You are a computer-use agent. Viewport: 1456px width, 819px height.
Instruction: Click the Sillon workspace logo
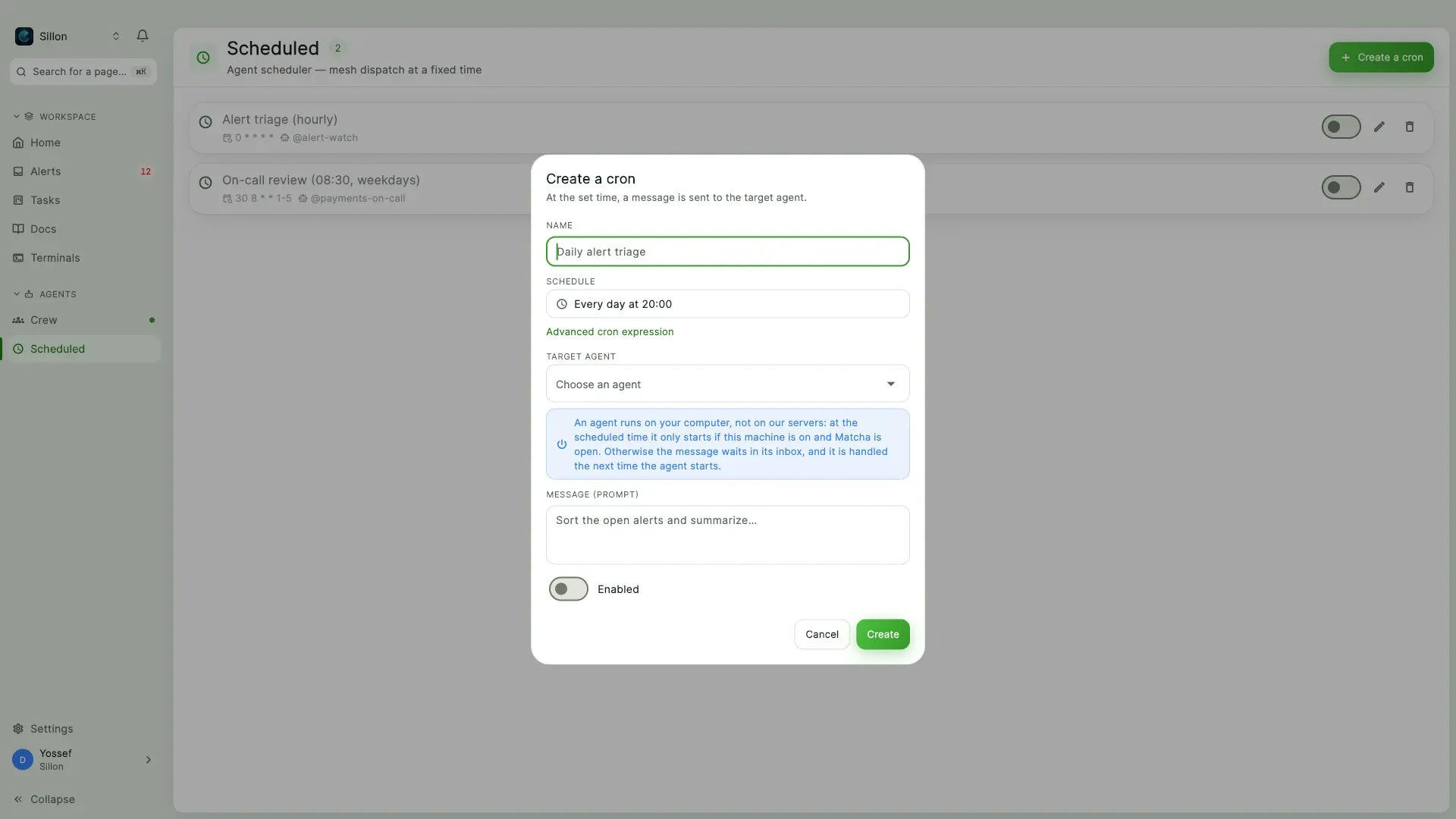(24, 36)
